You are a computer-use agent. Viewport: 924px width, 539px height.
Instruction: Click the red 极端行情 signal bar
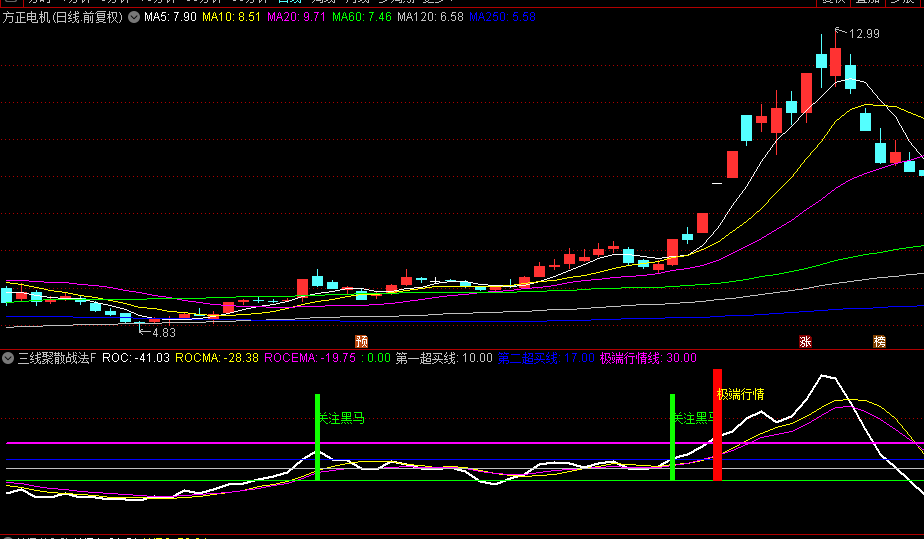[x=717, y=425]
